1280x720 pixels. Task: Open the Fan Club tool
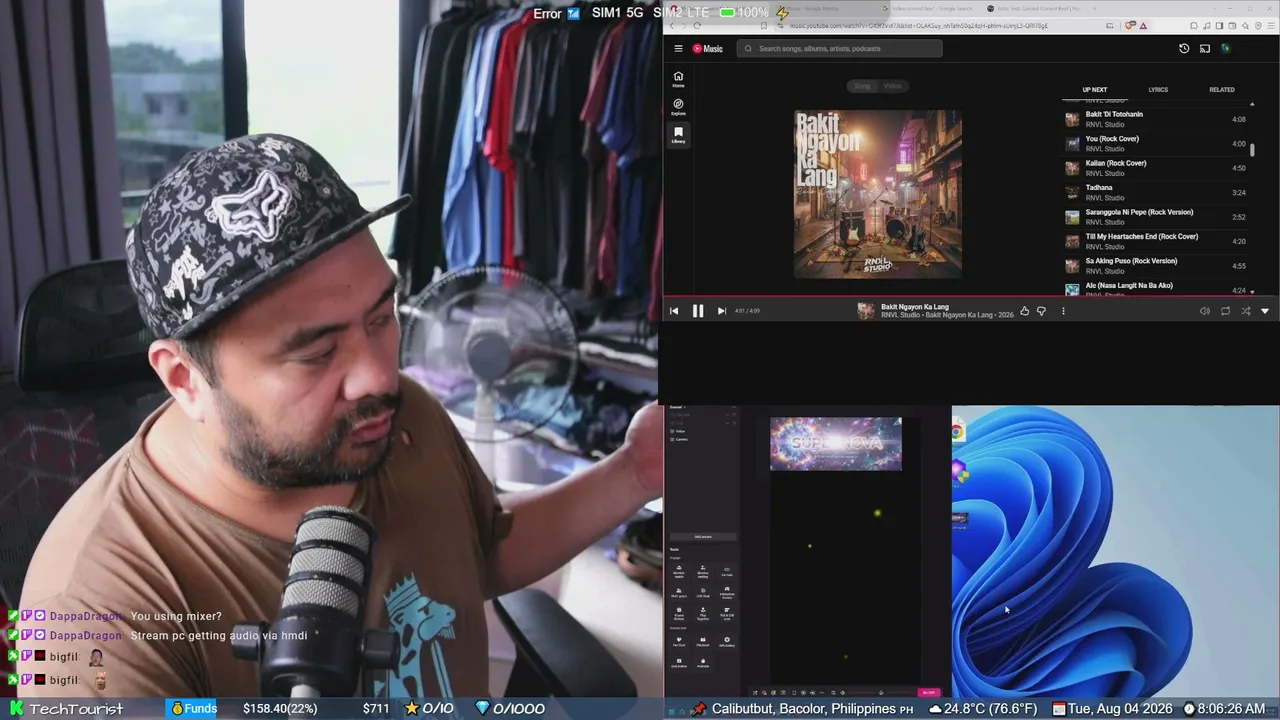point(679,641)
